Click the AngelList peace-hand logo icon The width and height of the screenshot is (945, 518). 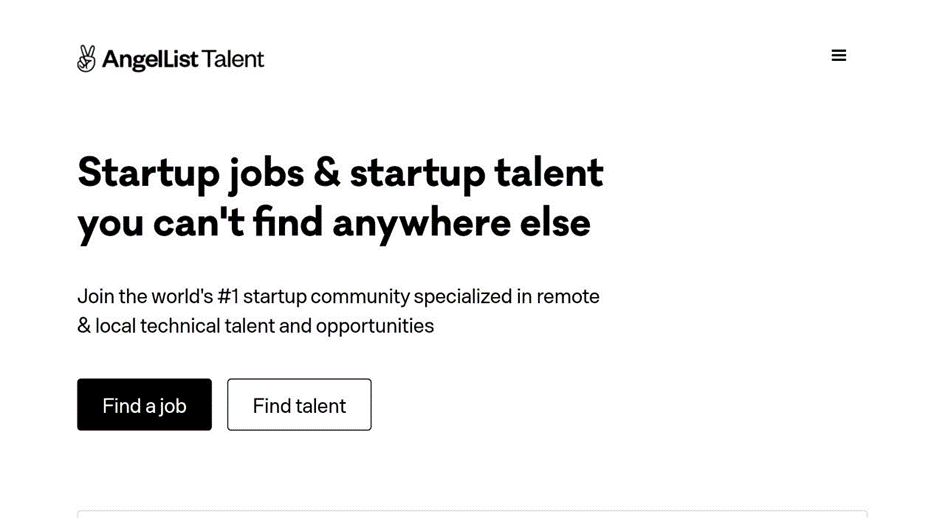(87, 59)
